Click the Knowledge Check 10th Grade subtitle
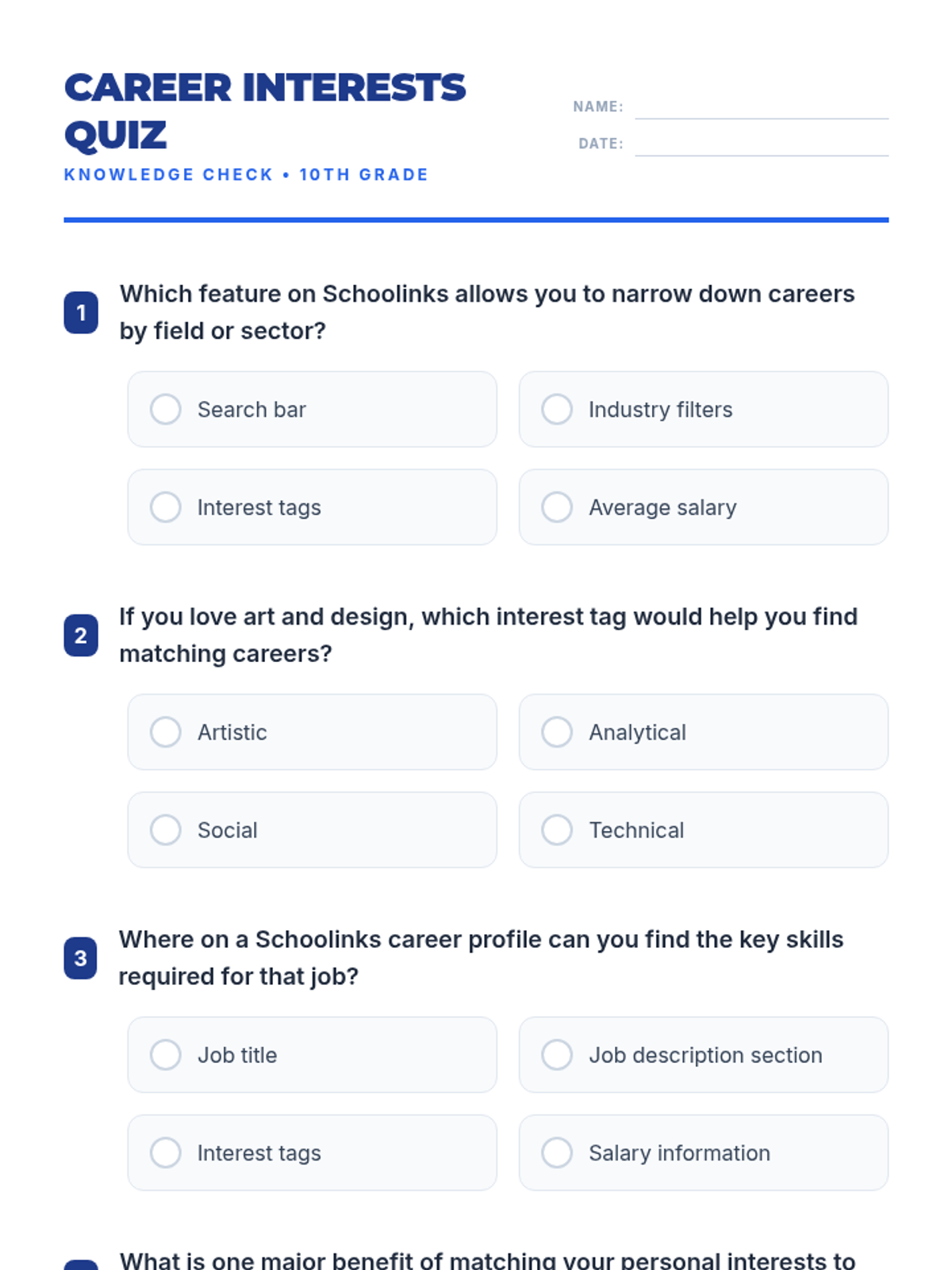 tap(246, 175)
